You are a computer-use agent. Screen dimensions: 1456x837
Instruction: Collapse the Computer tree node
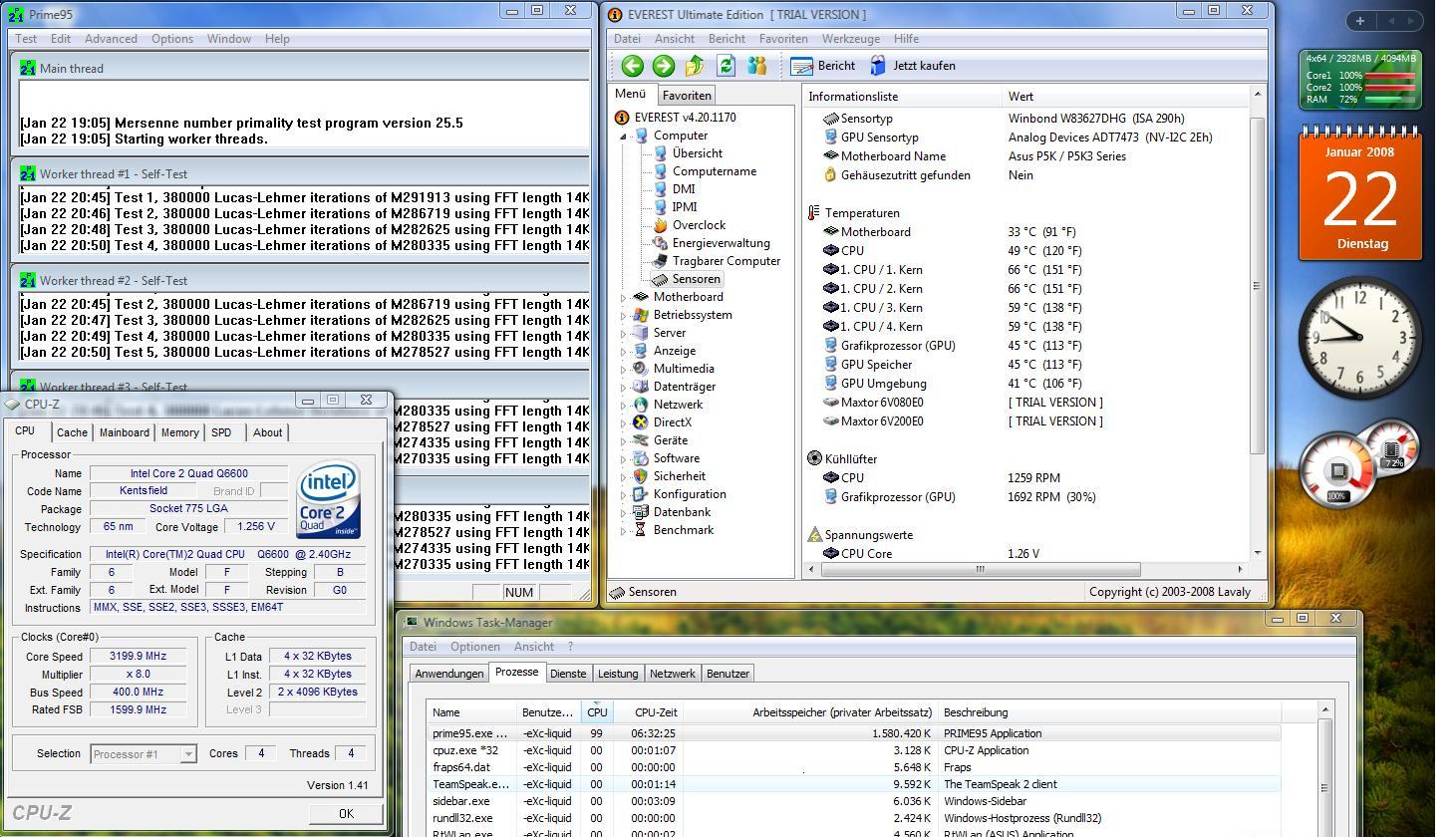[x=624, y=137]
